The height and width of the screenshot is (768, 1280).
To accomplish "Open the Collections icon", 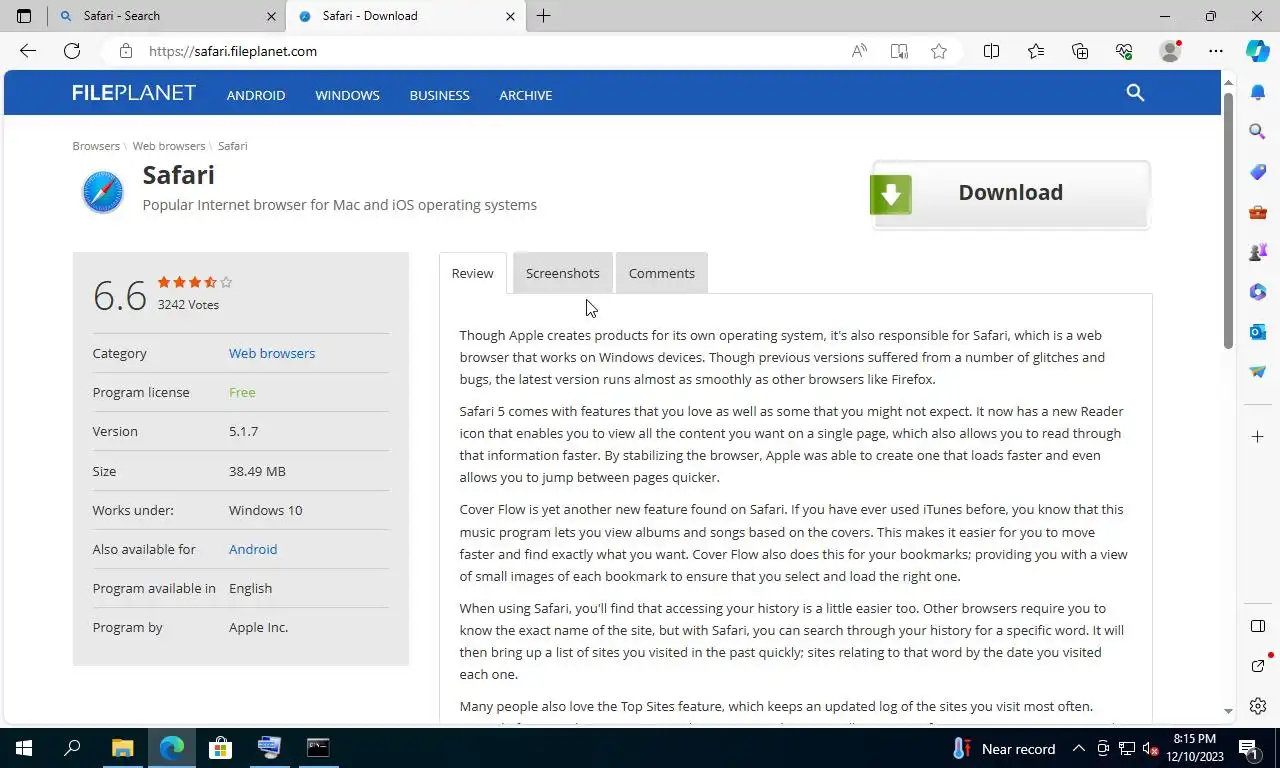I will coord(1080,51).
